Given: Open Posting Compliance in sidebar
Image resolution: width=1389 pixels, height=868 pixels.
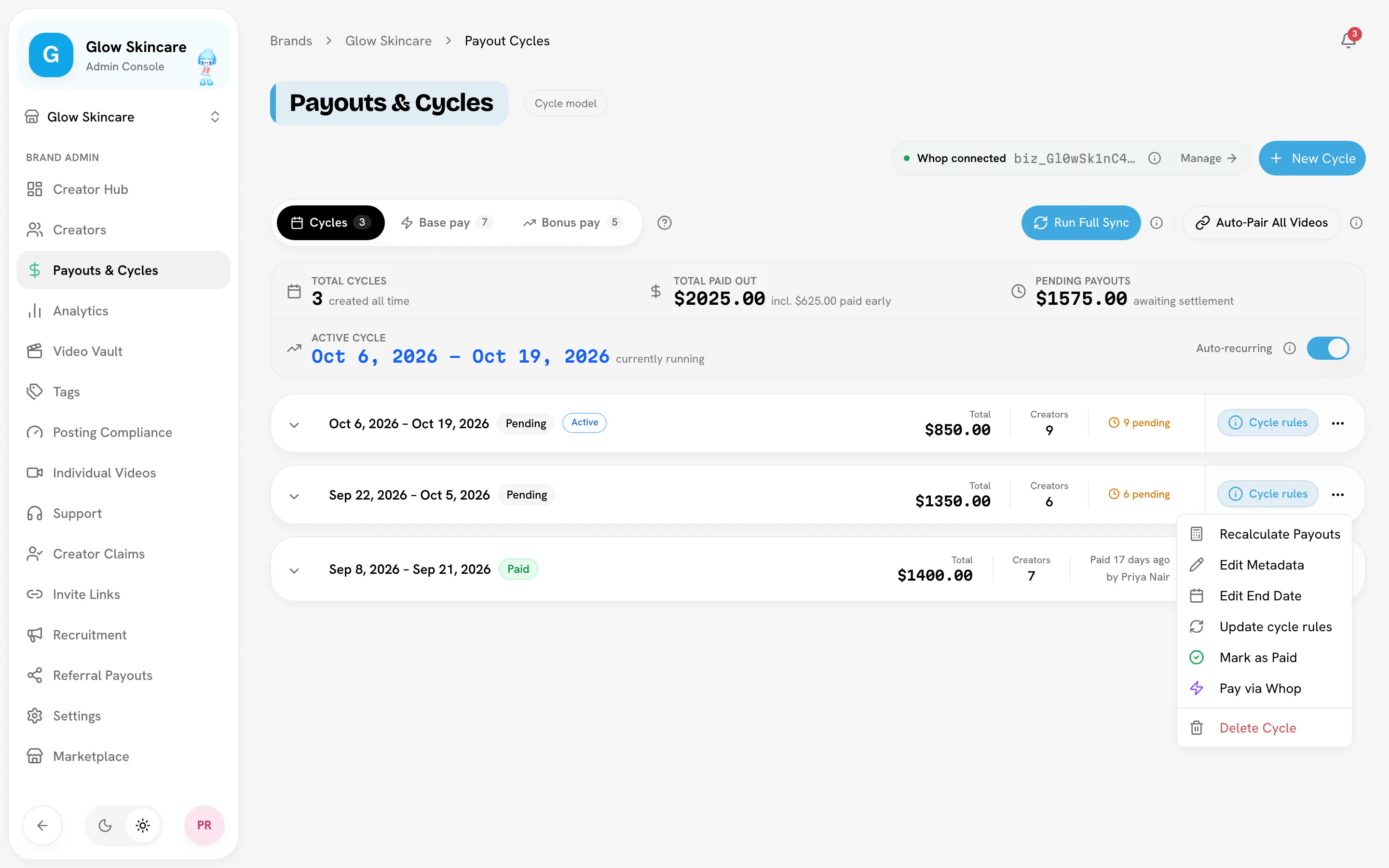Looking at the screenshot, I should click(123, 432).
